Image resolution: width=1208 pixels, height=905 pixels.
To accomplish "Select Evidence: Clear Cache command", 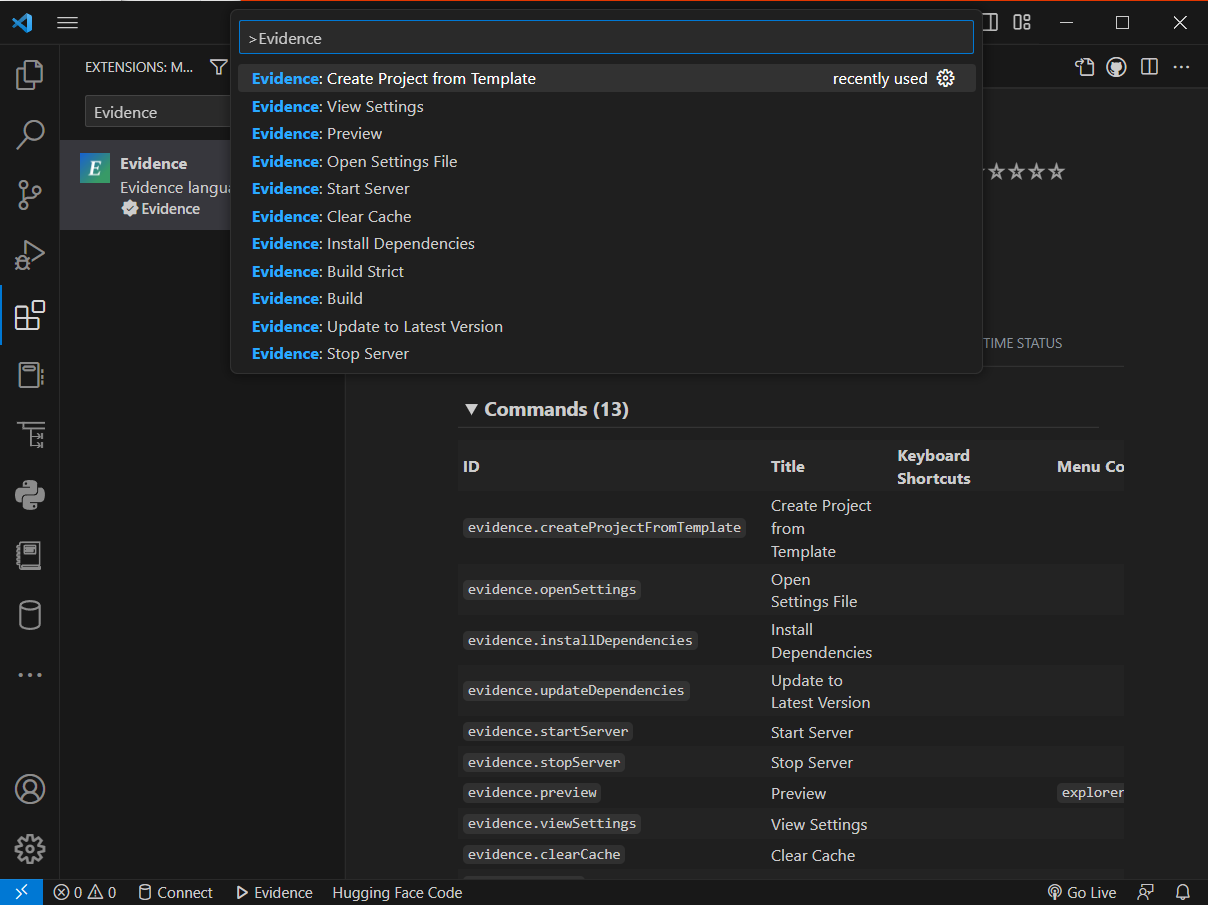I will (606, 216).
